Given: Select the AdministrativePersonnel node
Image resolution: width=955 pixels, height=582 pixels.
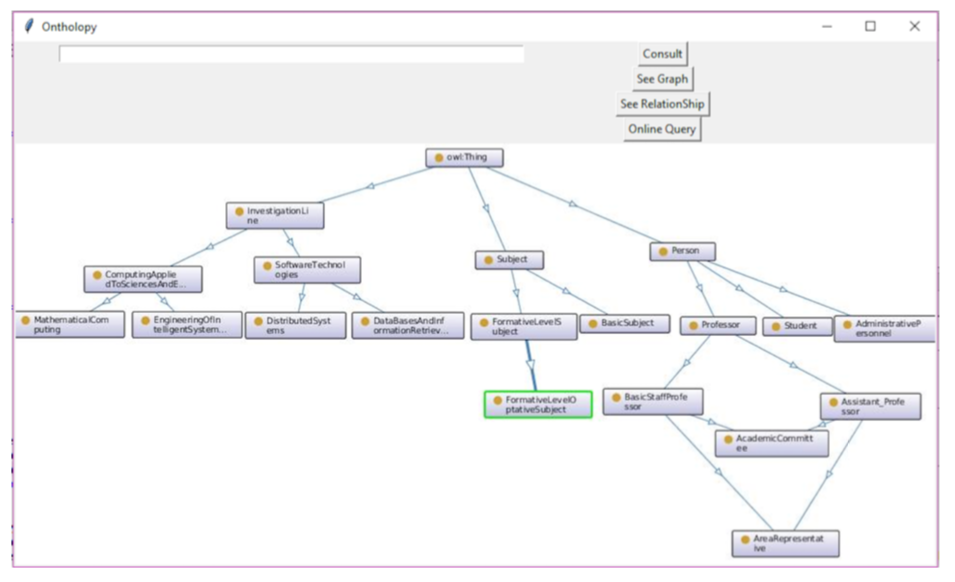Looking at the screenshot, I should [884, 329].
